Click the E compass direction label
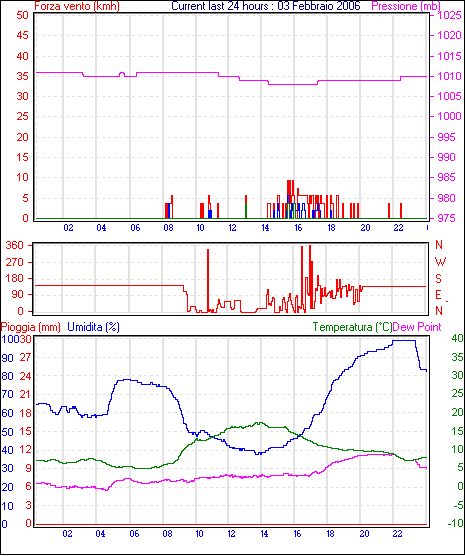465x556 pixels. [438, 295]
